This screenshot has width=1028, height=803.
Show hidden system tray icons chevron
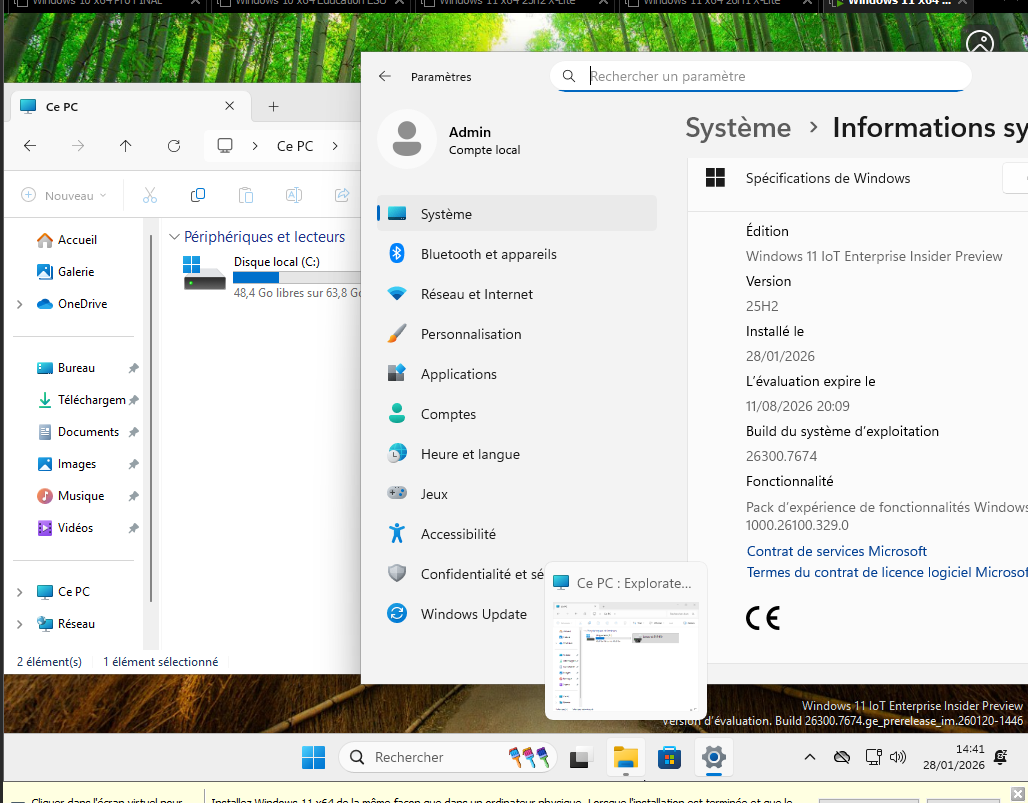click(810, 757)
